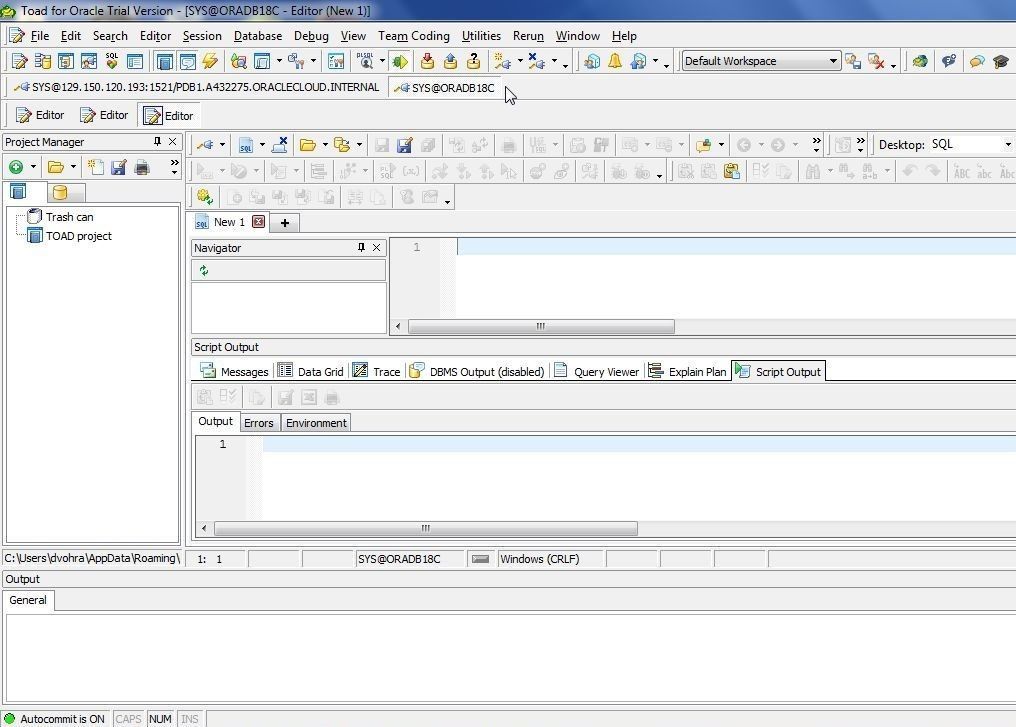This screenshot has width=1016, height=727.
Task: Click the refresh icon in Navigator panel
Action: [204, 271]
